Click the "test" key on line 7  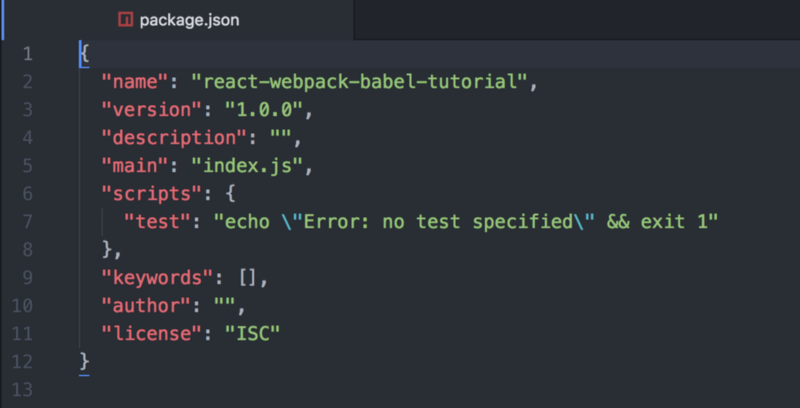coord(157,222)
